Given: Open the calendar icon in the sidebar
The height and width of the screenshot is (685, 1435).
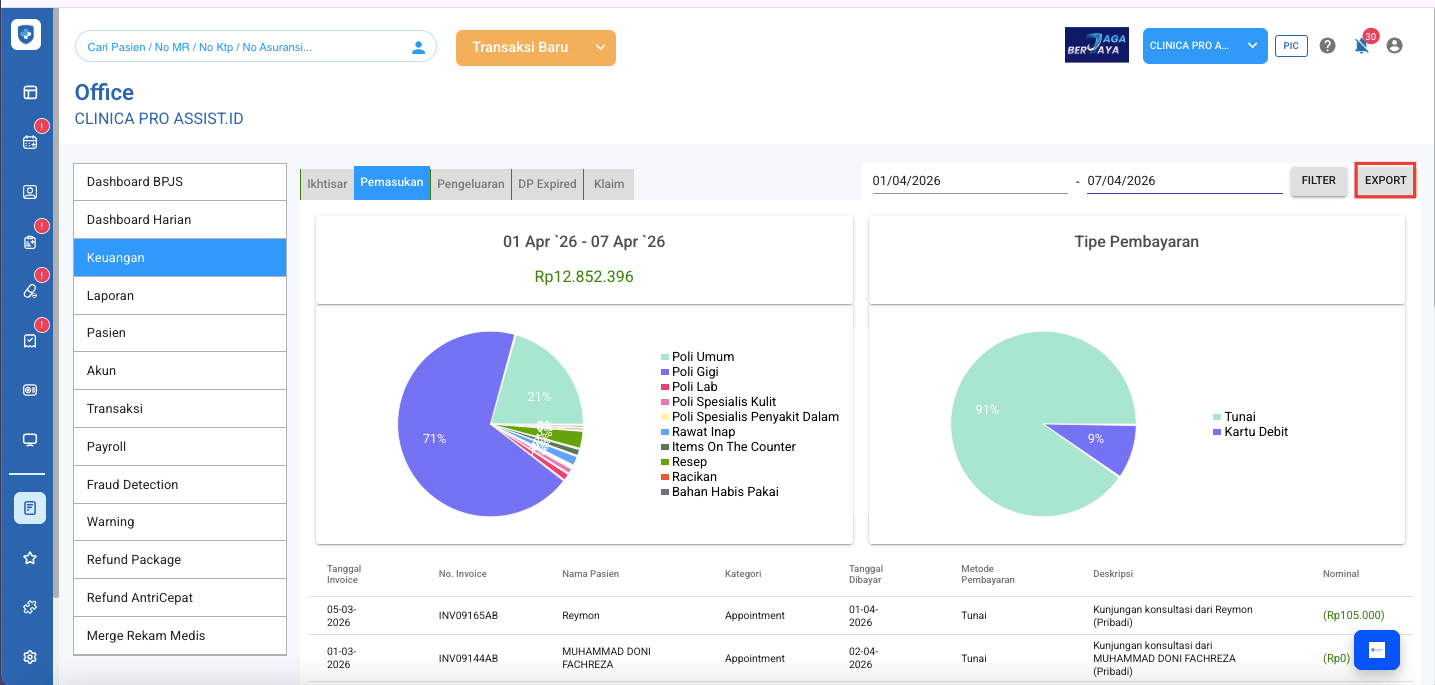Looking at the screenshot, I should coord(30,142).
